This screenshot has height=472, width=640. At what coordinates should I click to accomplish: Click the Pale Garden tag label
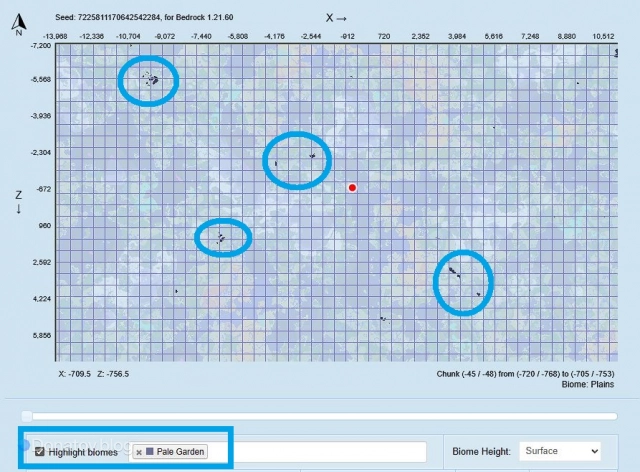pos(180,452)
